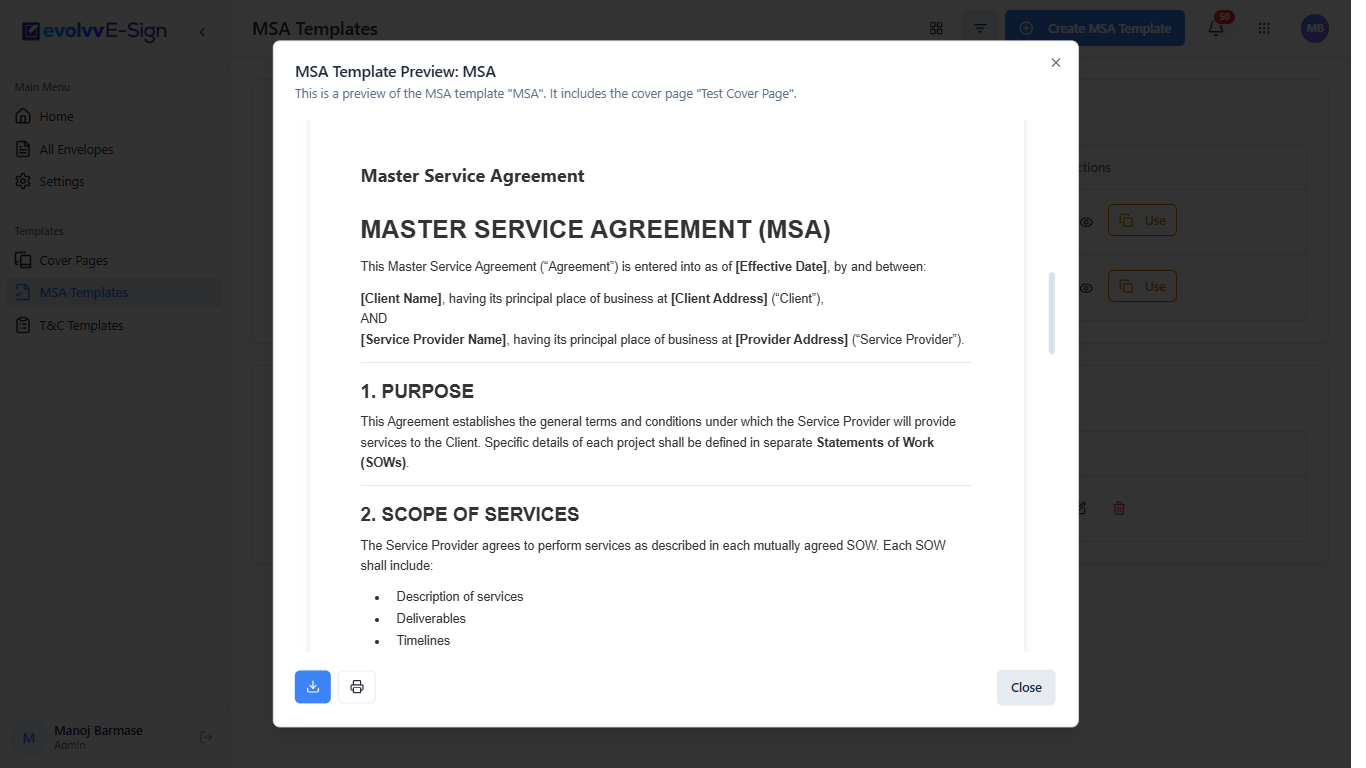
Task: Open notifications bell
Action: tap(1216, 29)
